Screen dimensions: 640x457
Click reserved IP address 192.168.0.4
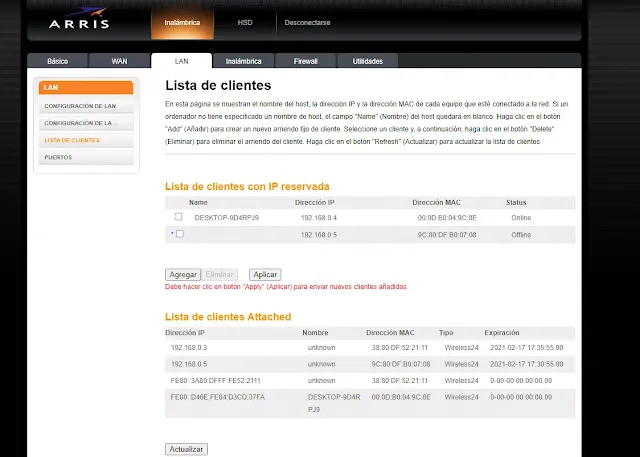coord(319,218)
